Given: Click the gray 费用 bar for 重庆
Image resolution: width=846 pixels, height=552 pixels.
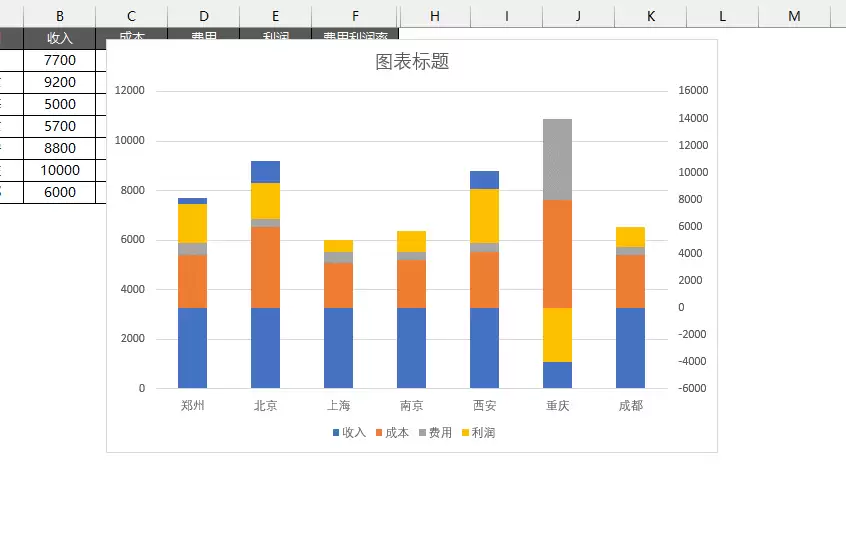Looking at the screenshot, I should [x=557, y=160].
